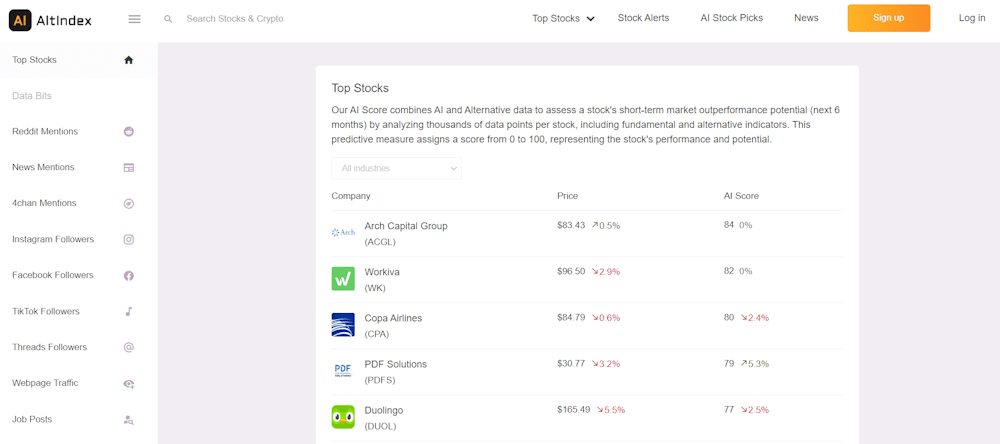Image resolution: width=1000 pixels, height=444 pixels.
Task: Click the Instagram Followers icon
Action: (129, 240)
